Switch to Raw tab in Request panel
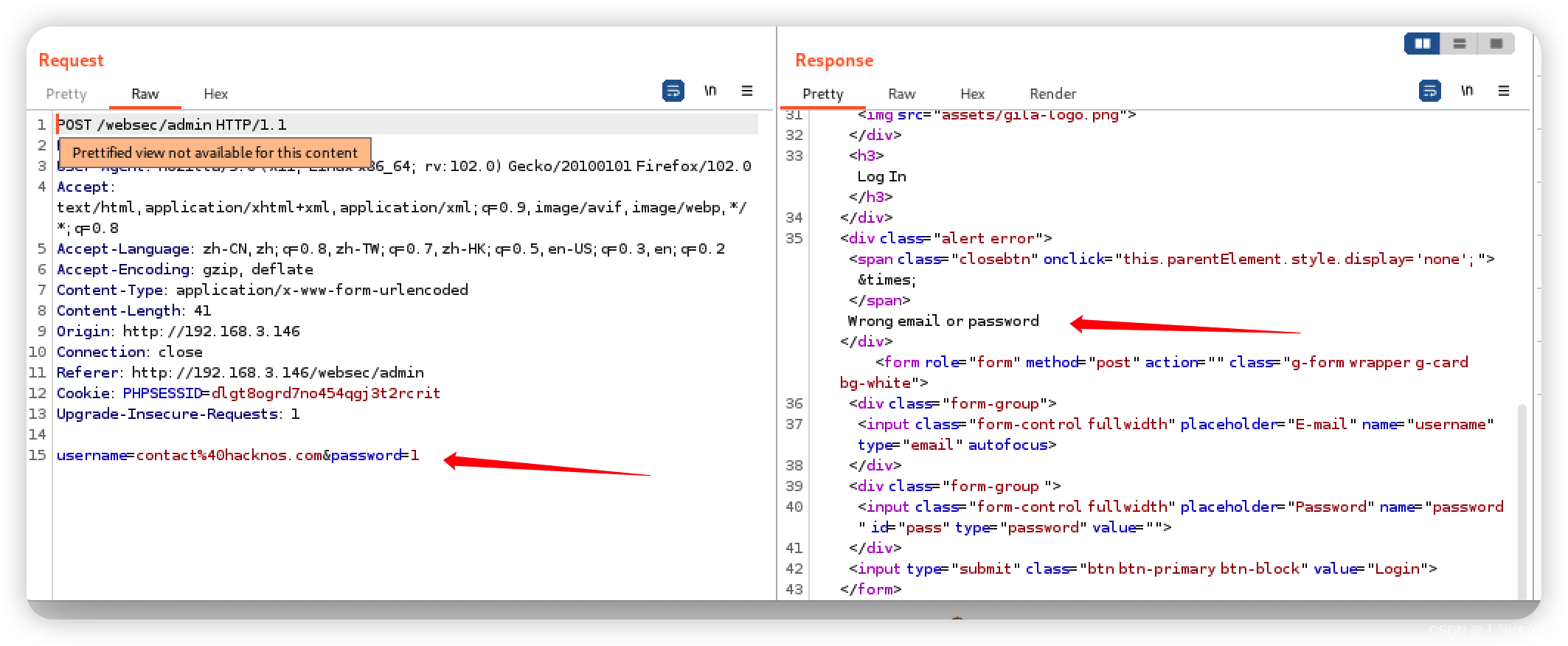Viewport: 1568px width, 646px height. (x=145, y=94)
